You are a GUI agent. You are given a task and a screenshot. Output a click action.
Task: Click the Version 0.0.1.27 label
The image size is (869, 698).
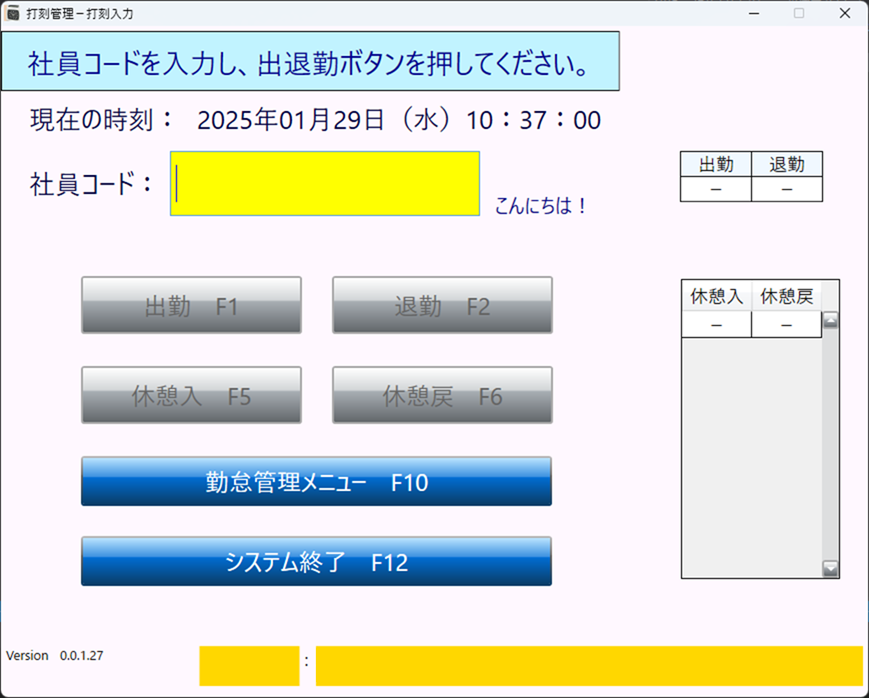55,655
